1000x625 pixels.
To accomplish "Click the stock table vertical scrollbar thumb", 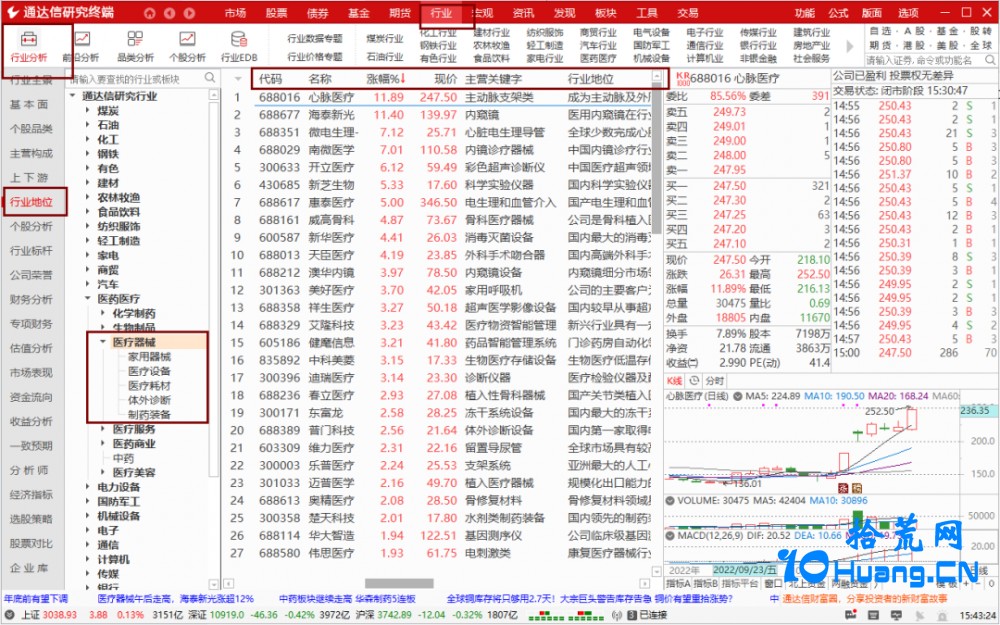I will pyautogui.click(x=657, y=160).
